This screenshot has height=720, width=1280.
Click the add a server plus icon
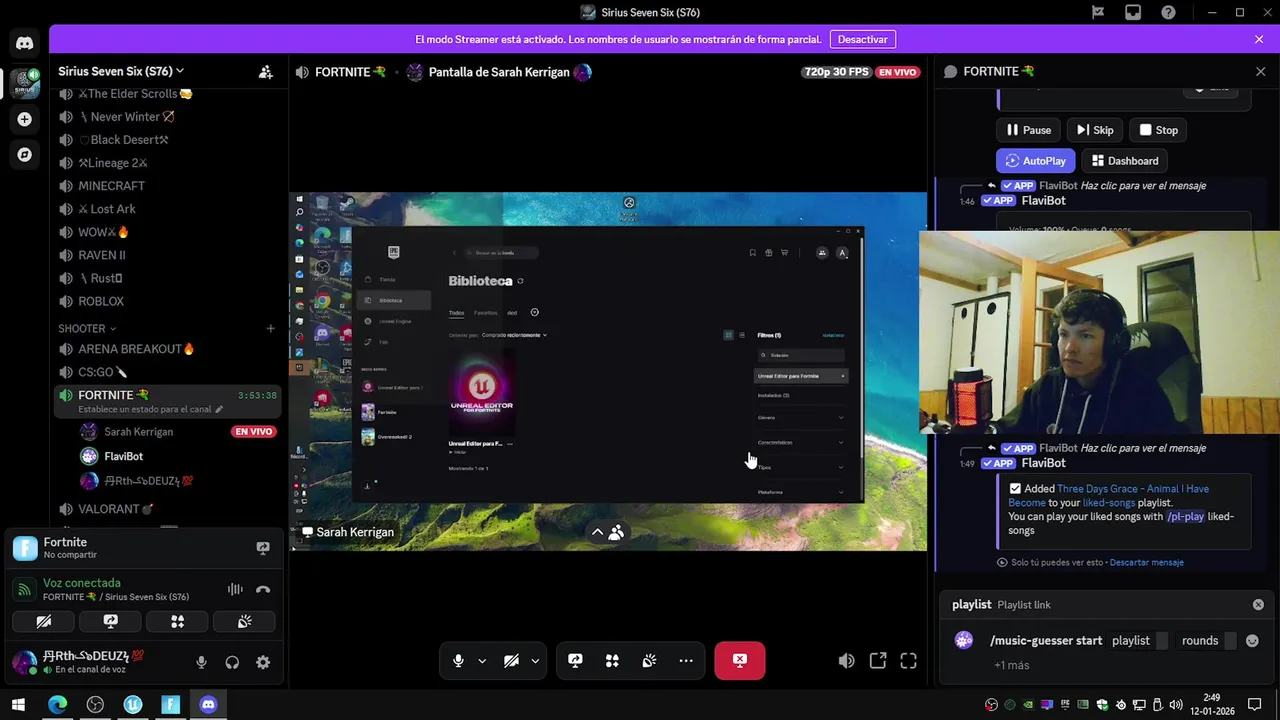(x=24, y=119)
